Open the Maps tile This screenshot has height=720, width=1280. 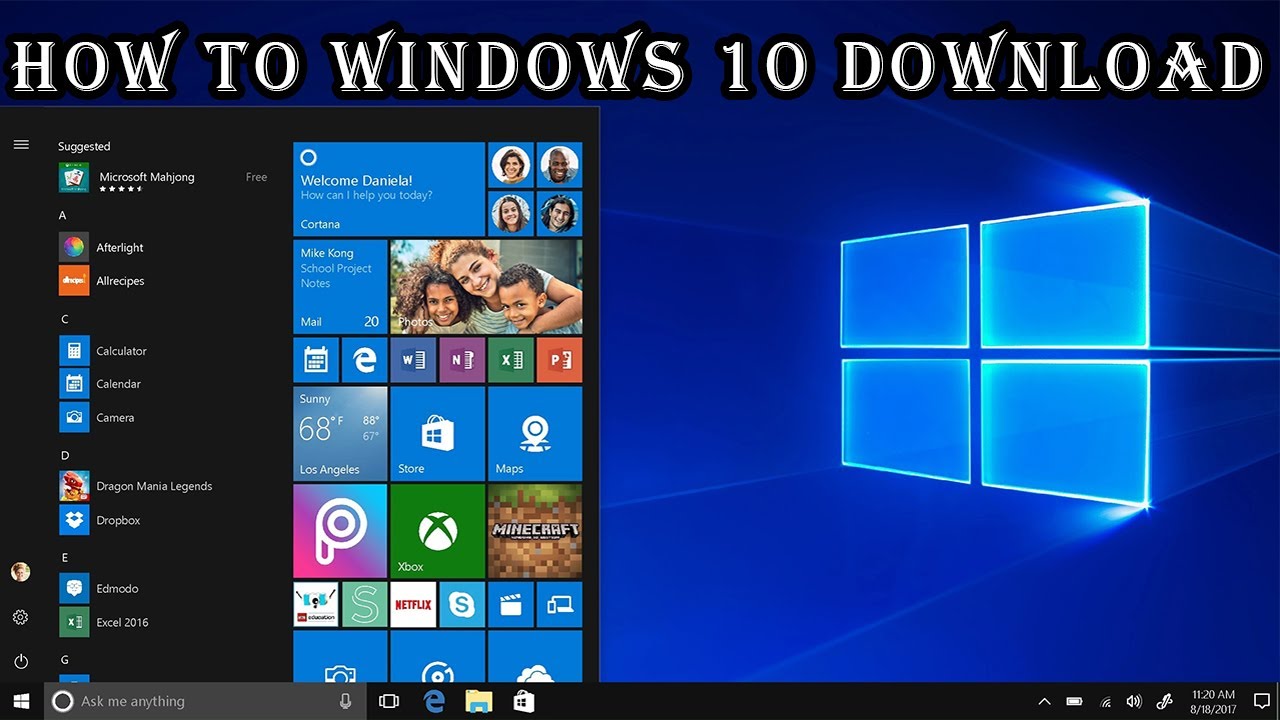[x=535, y=433]
